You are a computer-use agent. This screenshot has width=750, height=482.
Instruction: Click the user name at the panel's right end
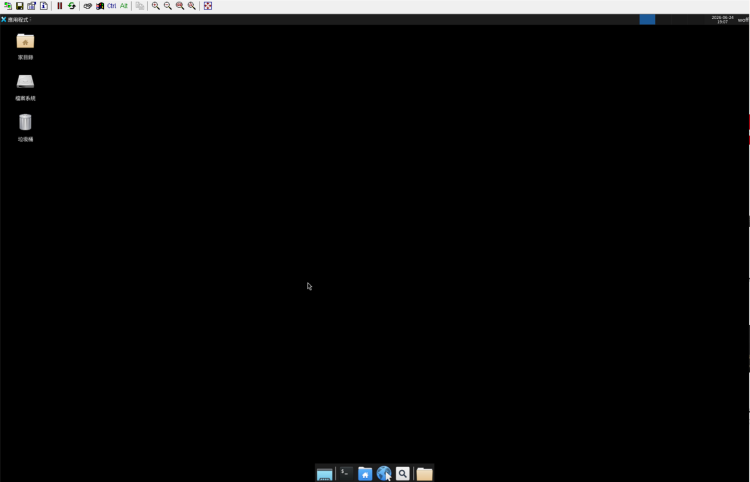[x=743, y=20]
